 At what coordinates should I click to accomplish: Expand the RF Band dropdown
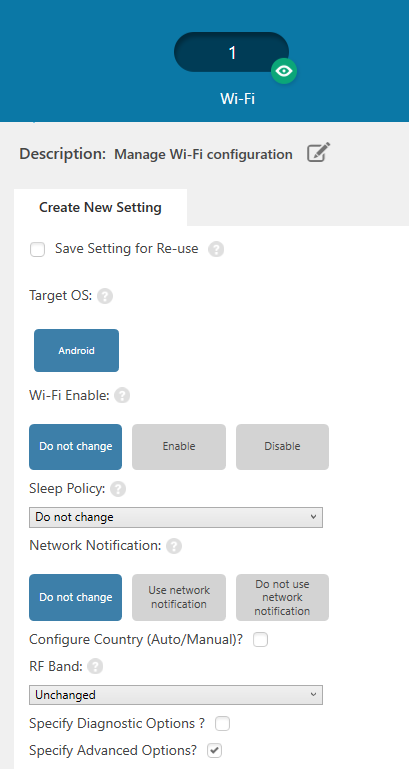click(x=176, y=695)
